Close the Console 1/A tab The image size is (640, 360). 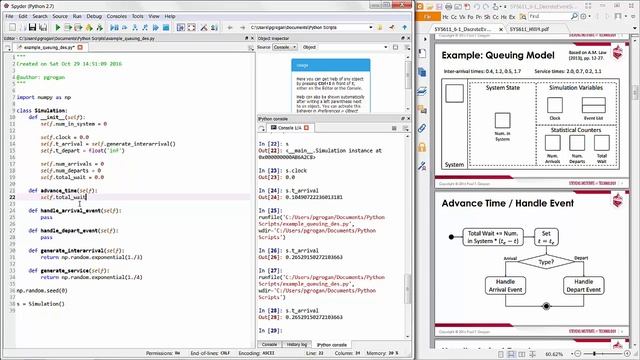[306, 128]
